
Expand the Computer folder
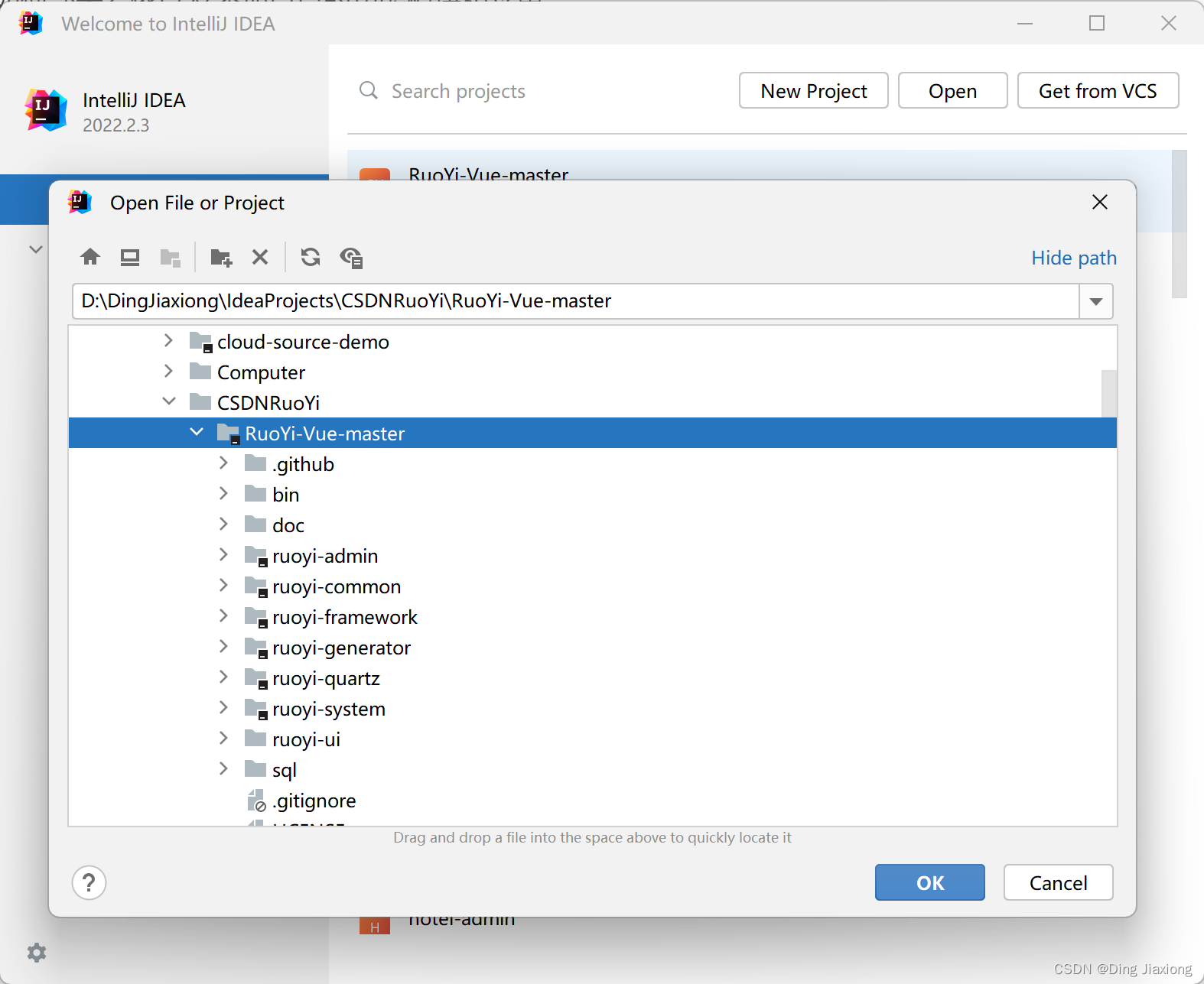(168, 372)
